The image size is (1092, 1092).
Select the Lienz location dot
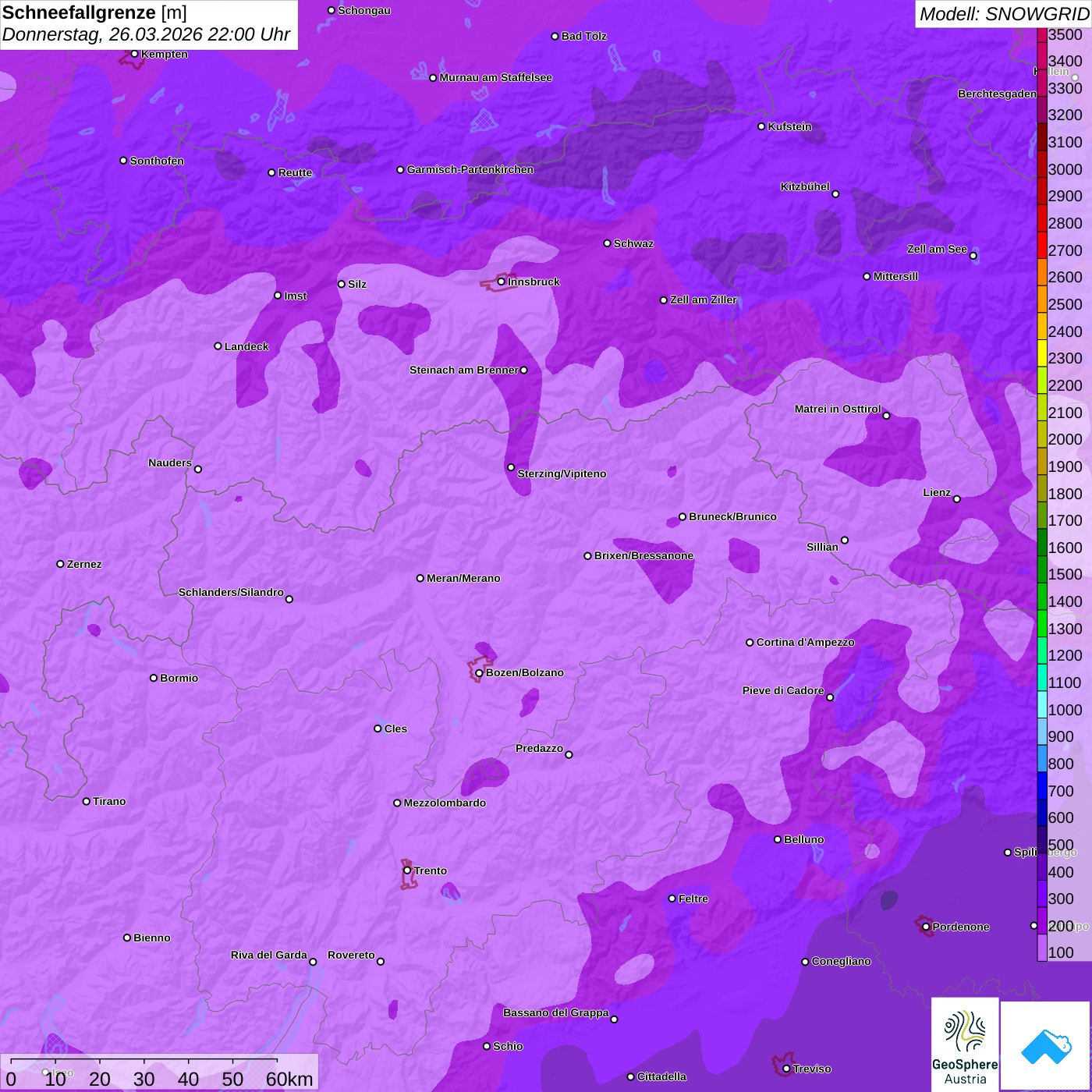[x=957, y=498]
